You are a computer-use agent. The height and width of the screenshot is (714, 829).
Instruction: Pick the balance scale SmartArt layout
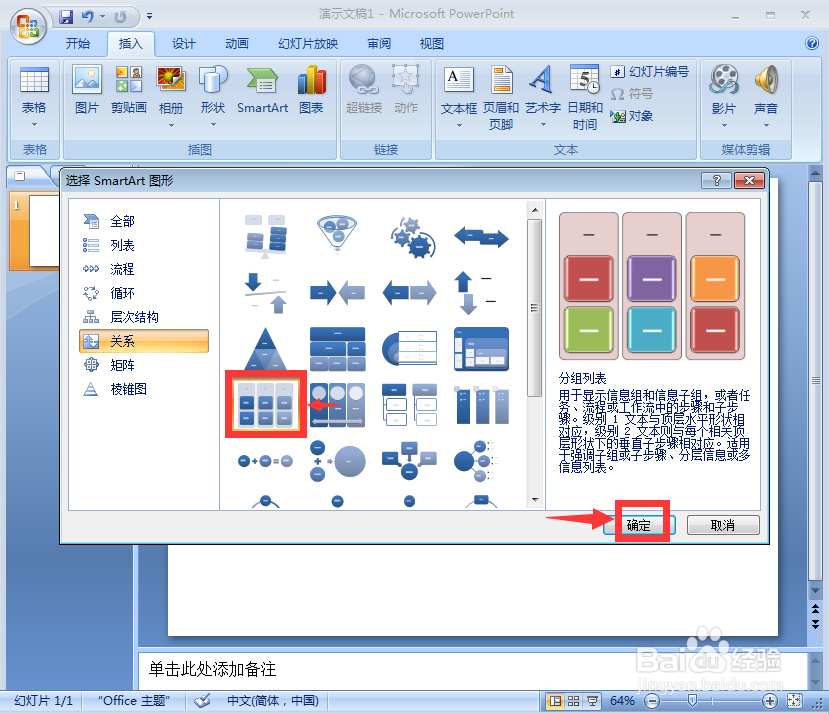coord(265,235)
